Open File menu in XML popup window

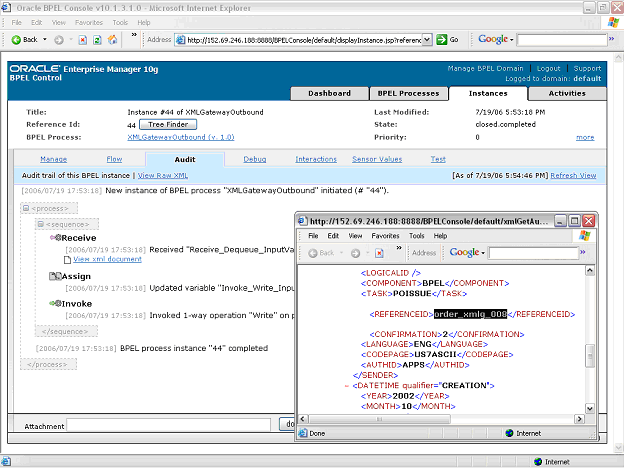point(313,236)
